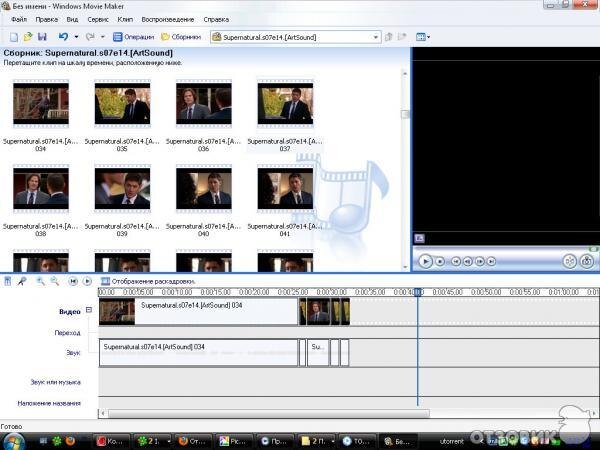Viewport: 600px width, 450px height.
Task: Open the Воспроизведение menu
Action: click(168, 20)
